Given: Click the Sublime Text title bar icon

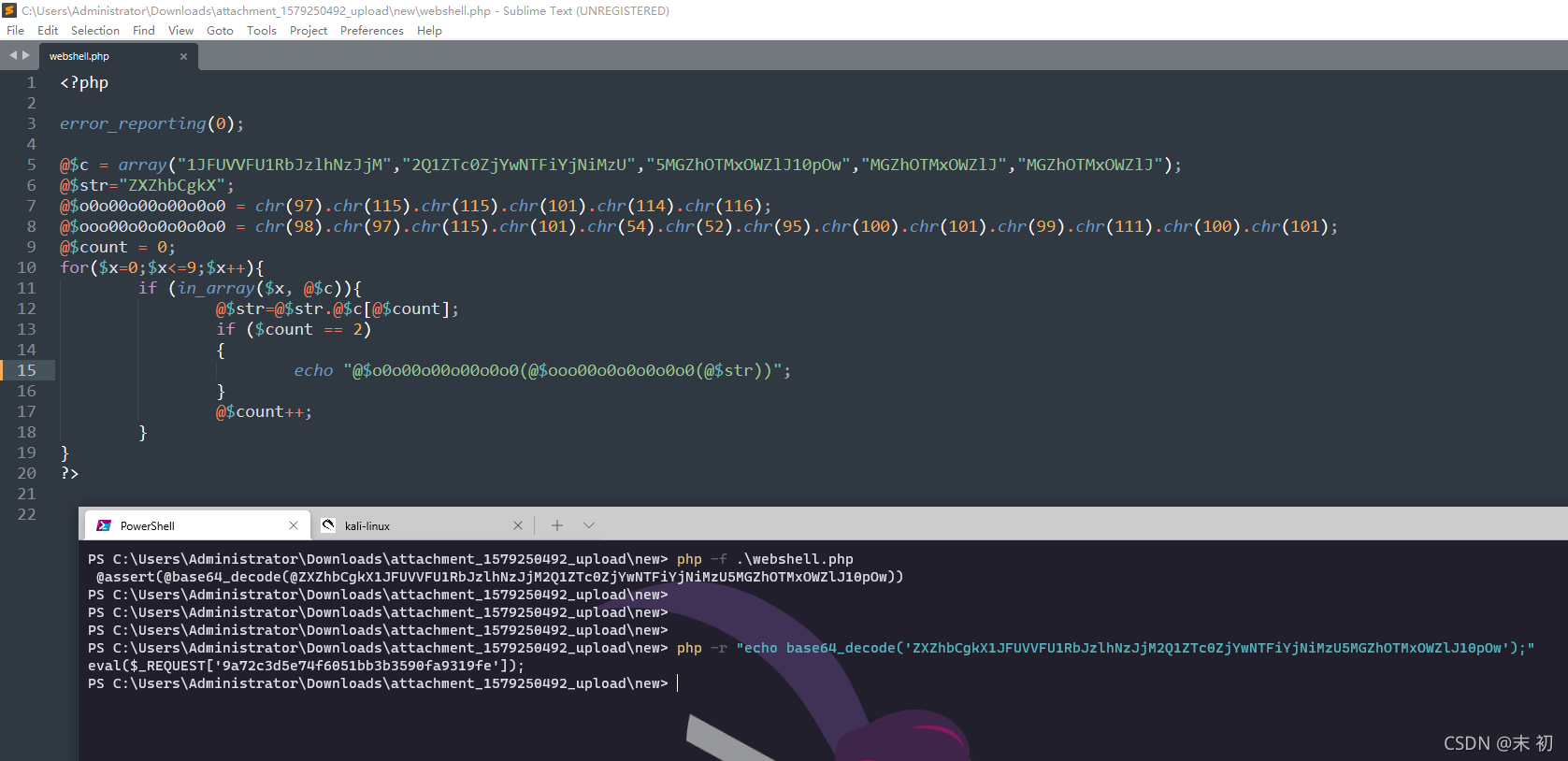Looking at the screenshot, I should (x=10, y=10).
